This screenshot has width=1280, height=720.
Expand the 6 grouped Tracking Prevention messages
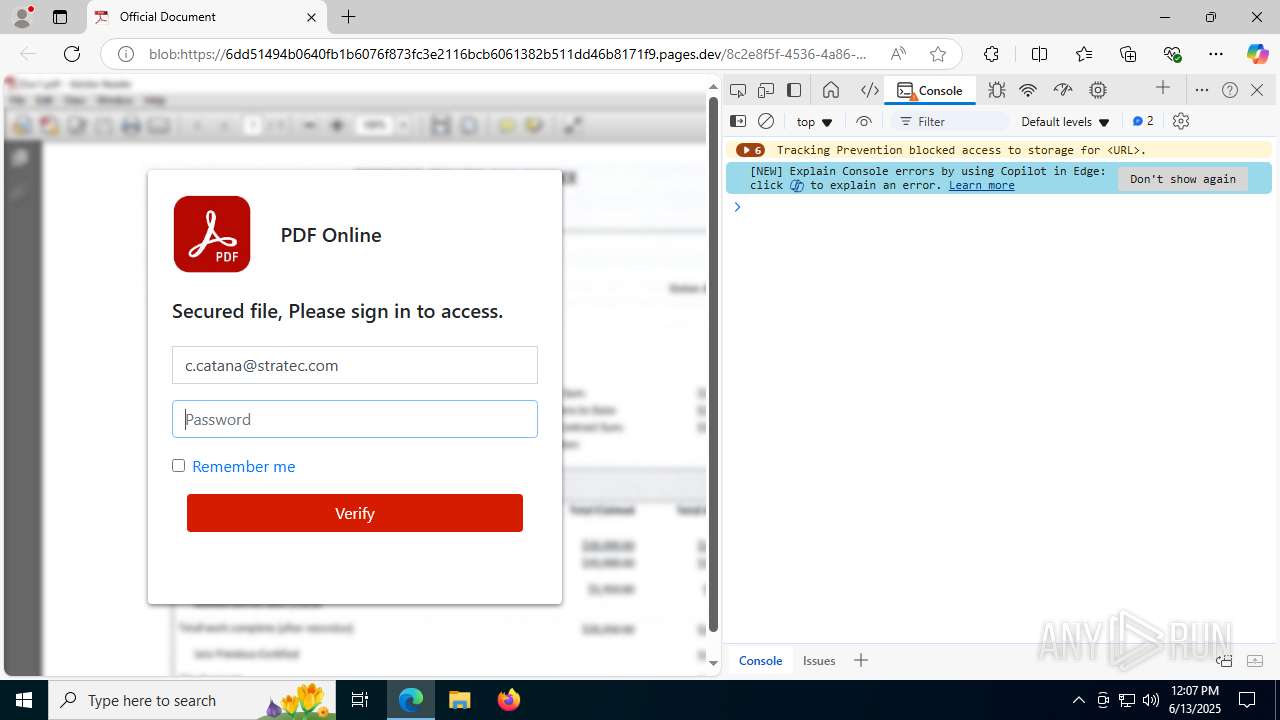pos(750,150)
